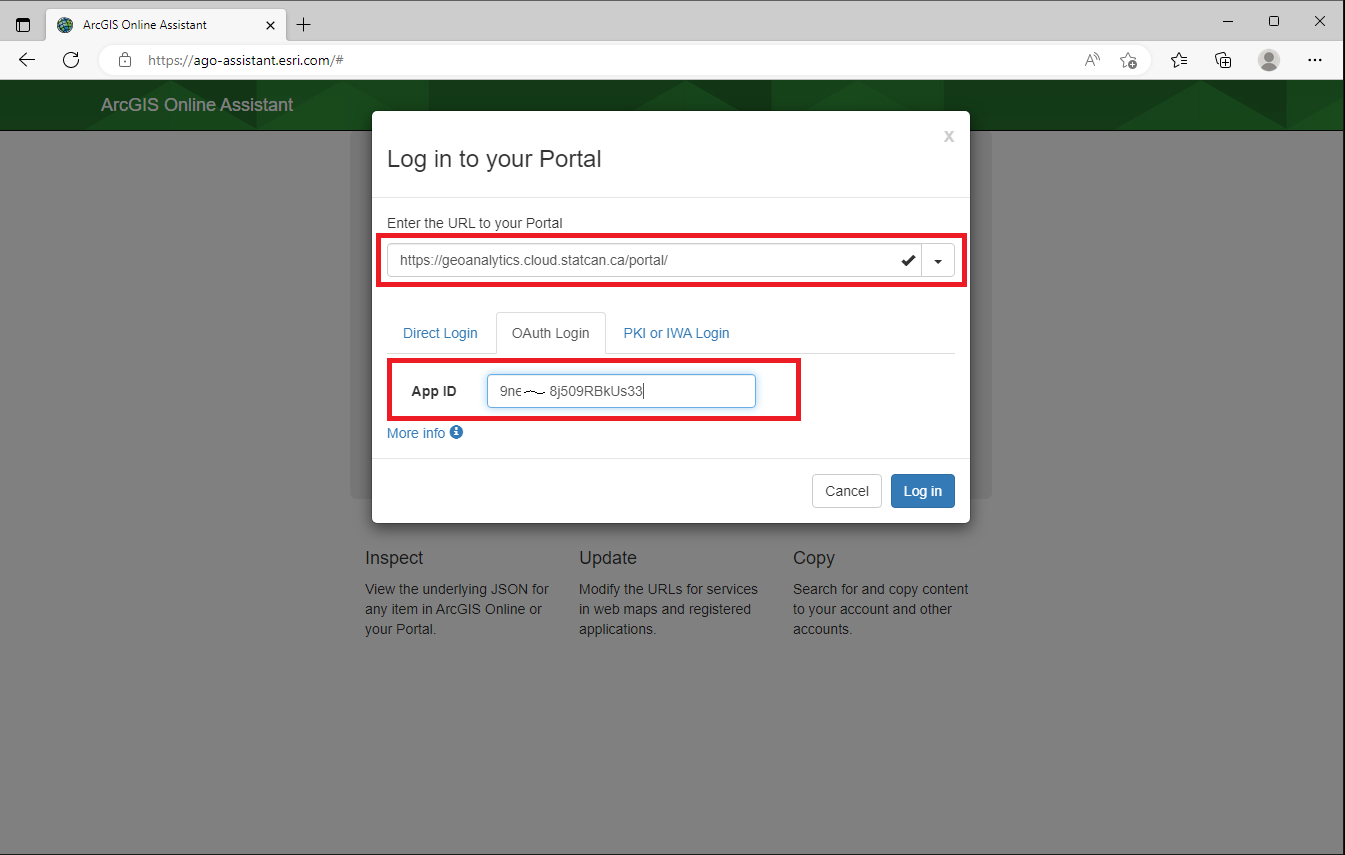Click the URL validation checkmark icon
Viewport: 1345px width, 855px height.
[908, 261]
